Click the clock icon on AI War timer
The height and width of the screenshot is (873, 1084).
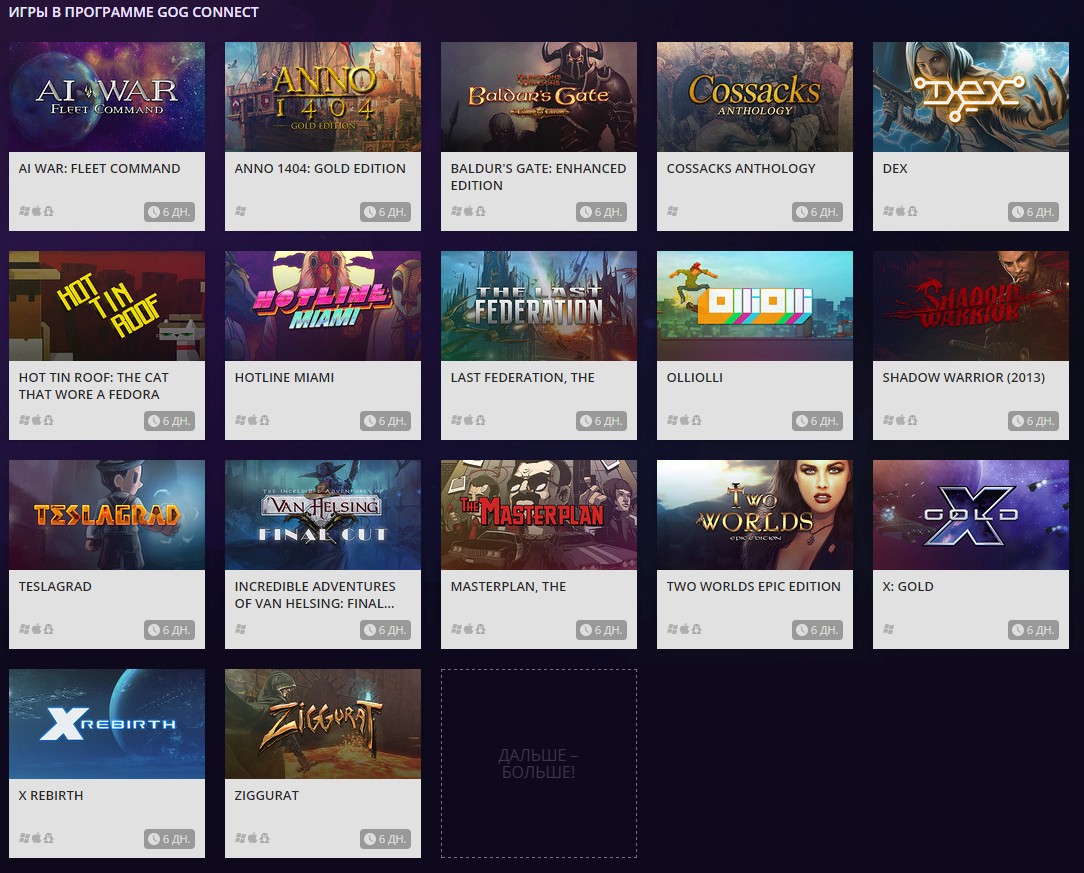click(x=153, y=212)
